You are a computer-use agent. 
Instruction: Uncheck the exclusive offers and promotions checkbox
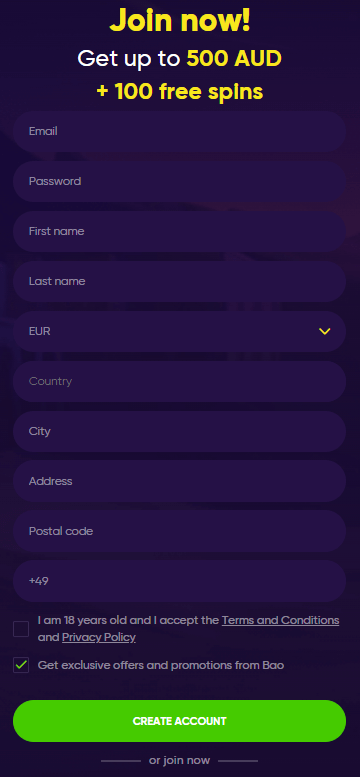21,665
